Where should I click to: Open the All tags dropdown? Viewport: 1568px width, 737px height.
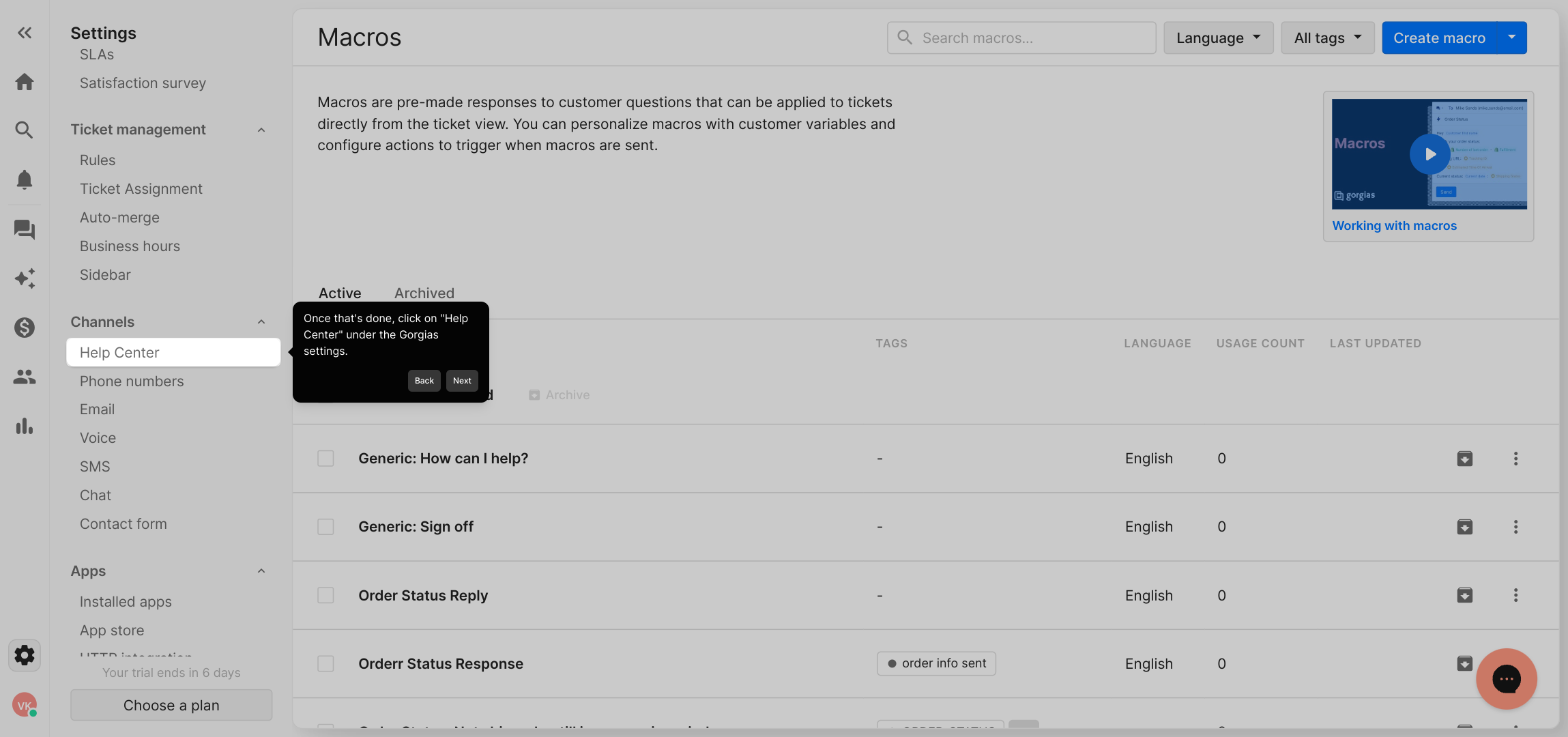1327,38
